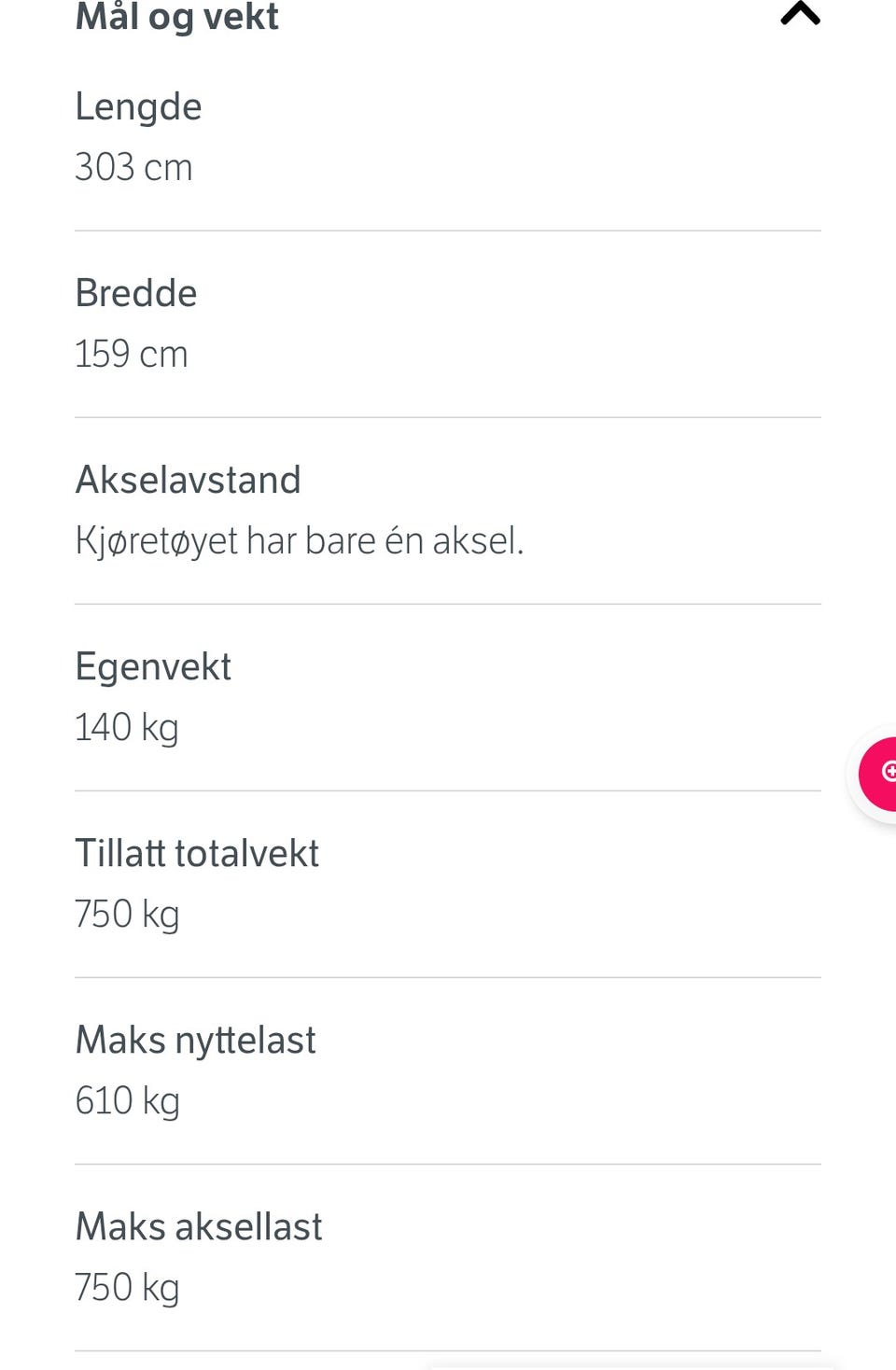Click the divider line below Egenvekt row
Screen dimensions: 896x1370
click(448, 790)
